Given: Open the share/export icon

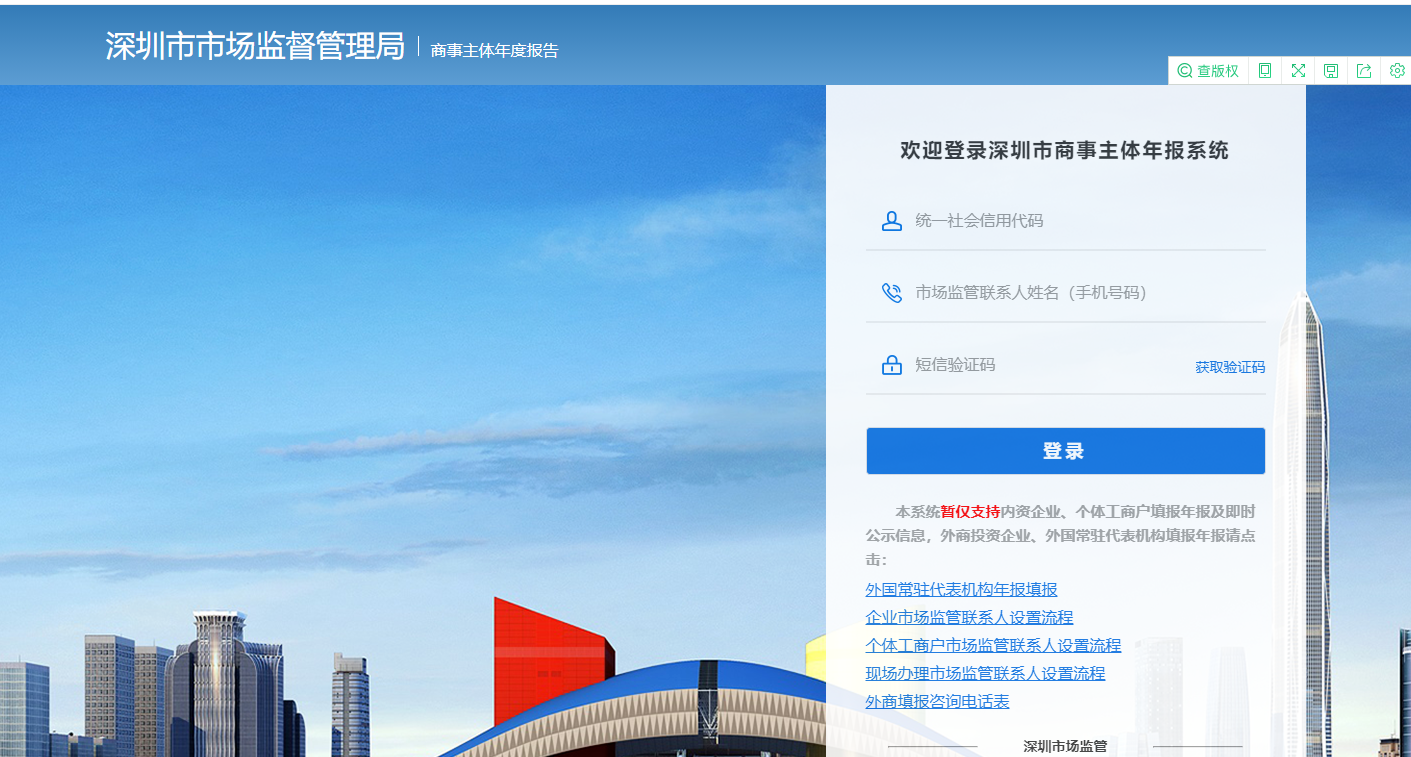Looking at the screenshot, I should (x=1363, y=70).
